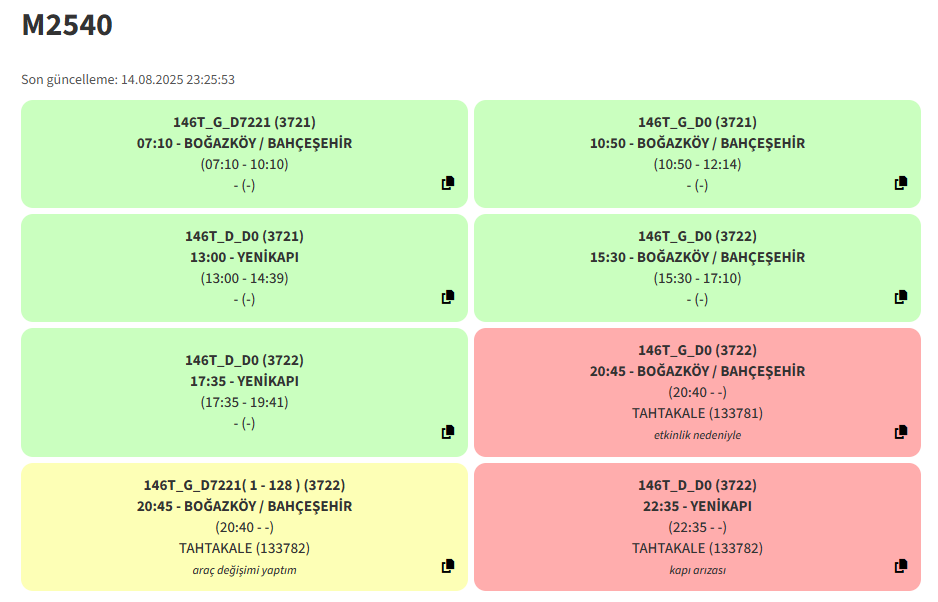Open the green 10:50 Boğazköy / Bahçeşehir card
Viewport: 938px width, 602px height.
tap(697, 154)
